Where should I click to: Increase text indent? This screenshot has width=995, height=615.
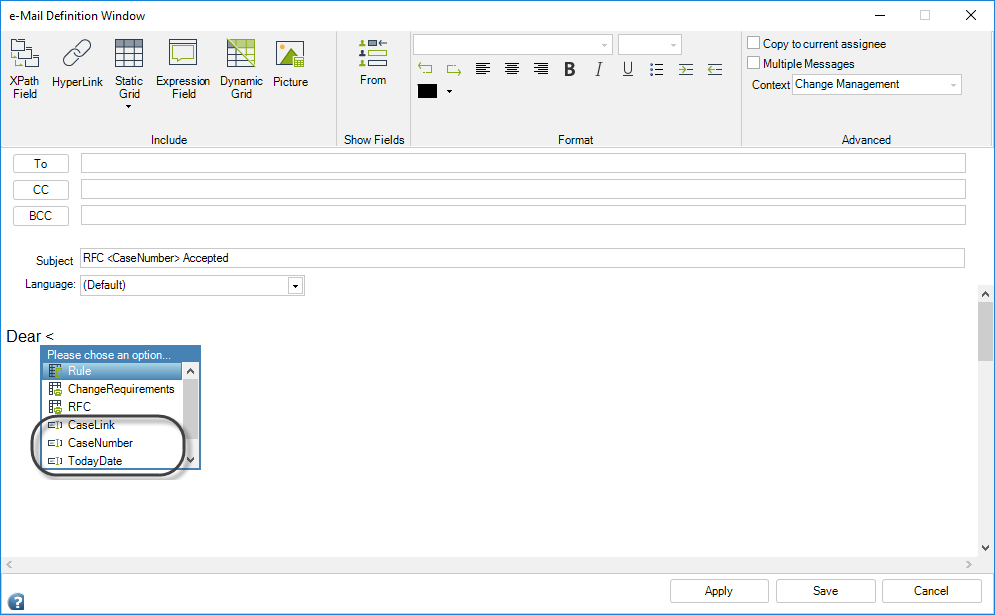click(686, 69)
